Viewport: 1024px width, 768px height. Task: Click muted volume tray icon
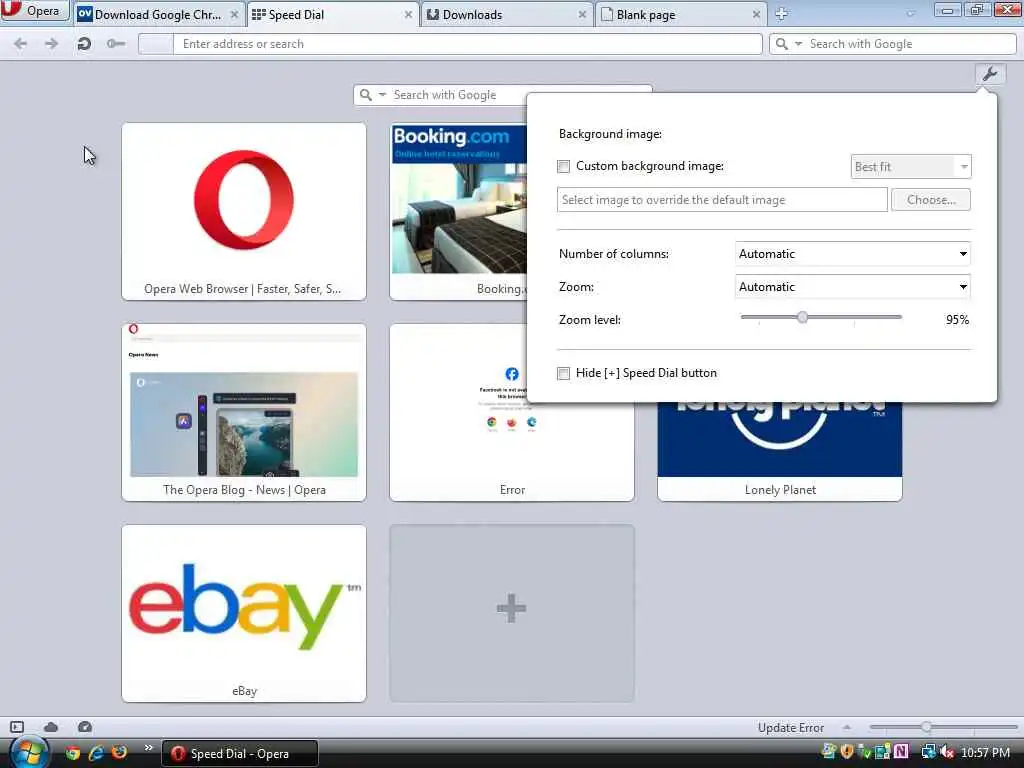pos(948,752)
